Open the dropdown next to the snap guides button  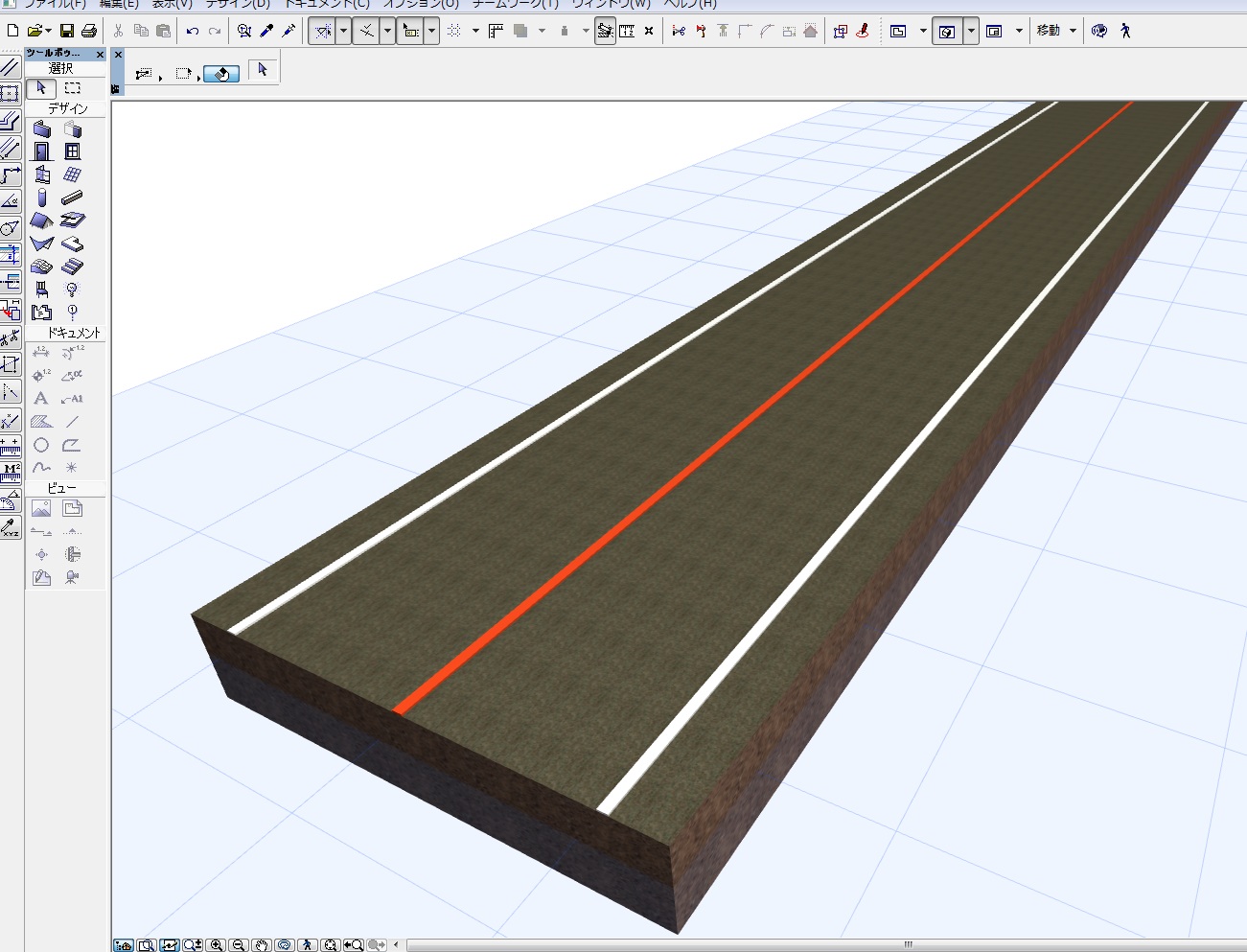pyautogui.click(x=387, y=32)
